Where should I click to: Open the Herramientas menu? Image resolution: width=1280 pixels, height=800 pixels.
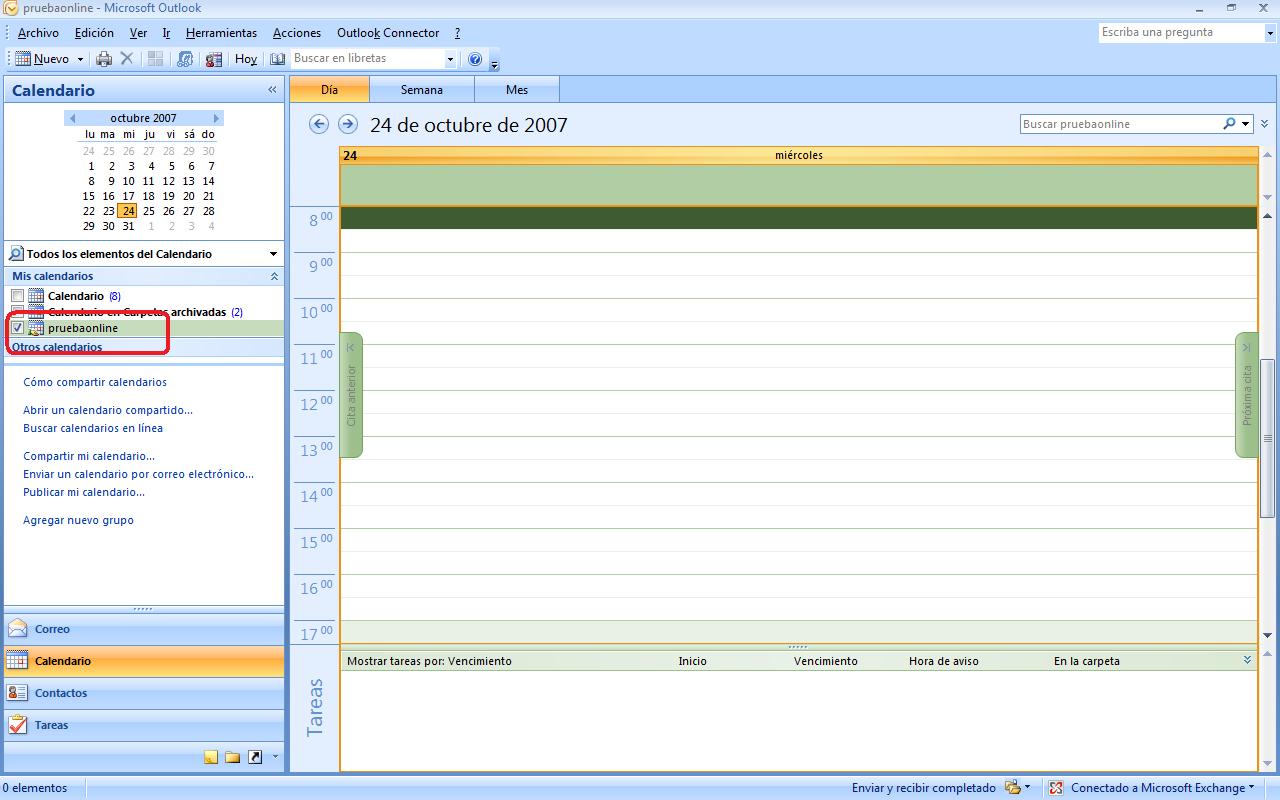[x=221, y=33]
